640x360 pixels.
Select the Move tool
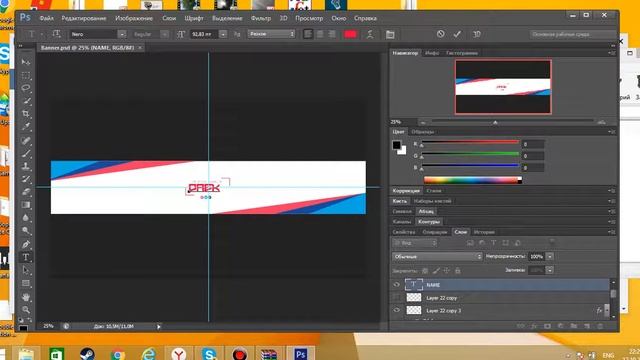coord(26,62)
